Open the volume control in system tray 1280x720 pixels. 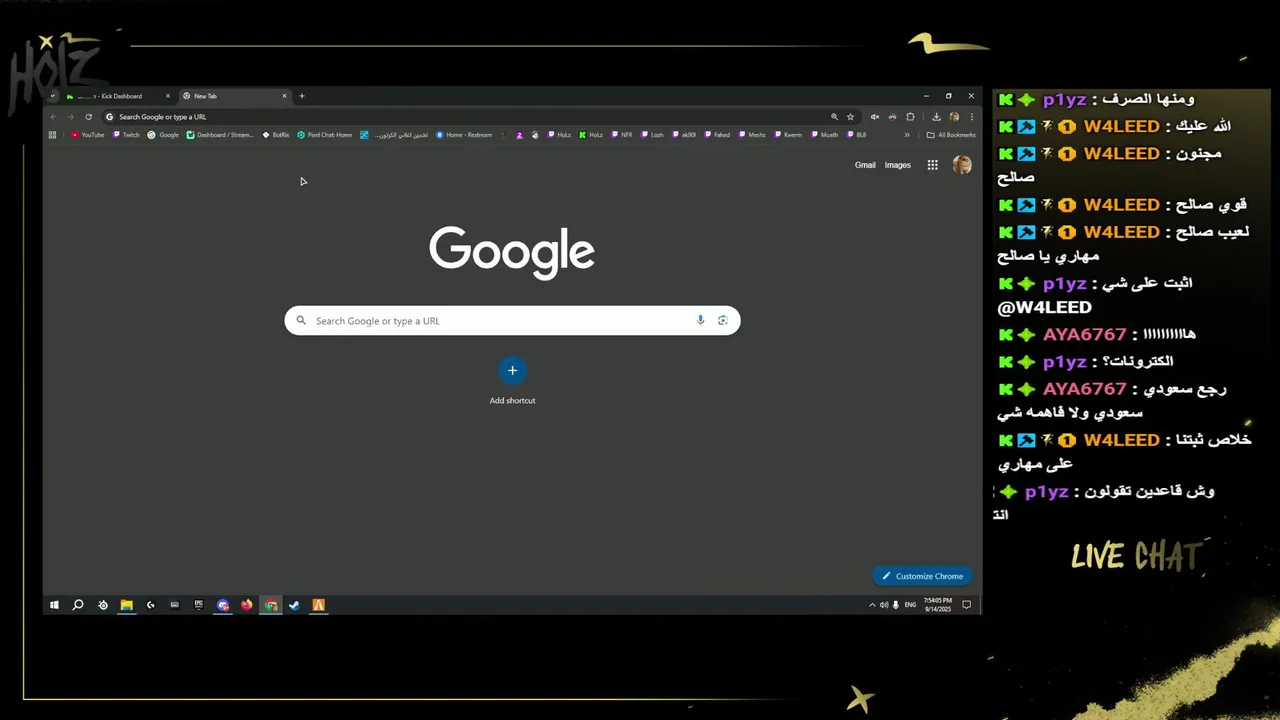(884, 605)
